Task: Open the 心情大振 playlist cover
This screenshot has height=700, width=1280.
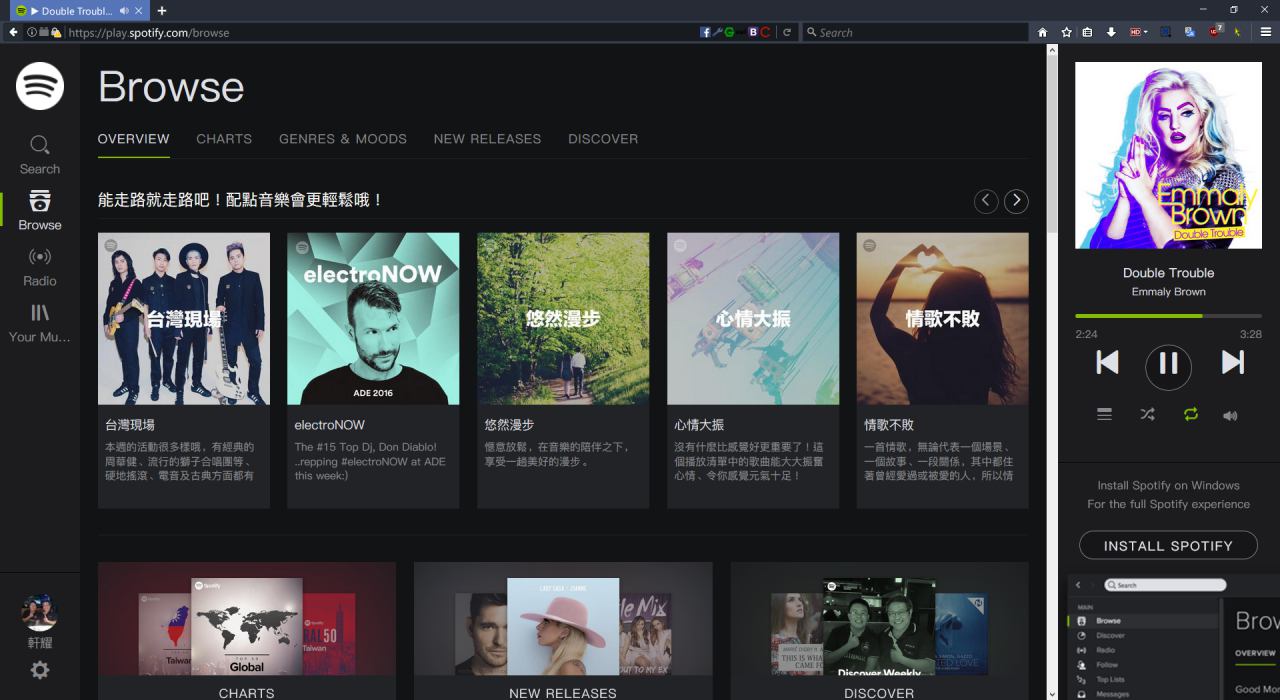Action: pyautogui.click(x=753, y=319)
